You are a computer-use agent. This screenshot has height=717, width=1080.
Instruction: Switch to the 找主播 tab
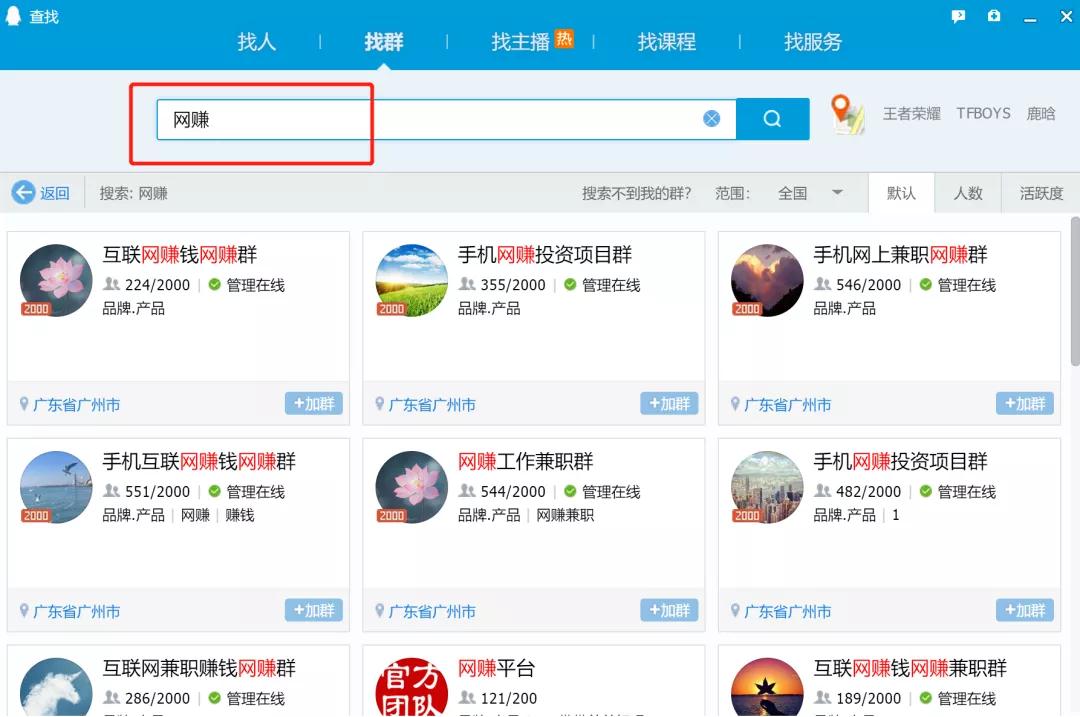point(521,42)
